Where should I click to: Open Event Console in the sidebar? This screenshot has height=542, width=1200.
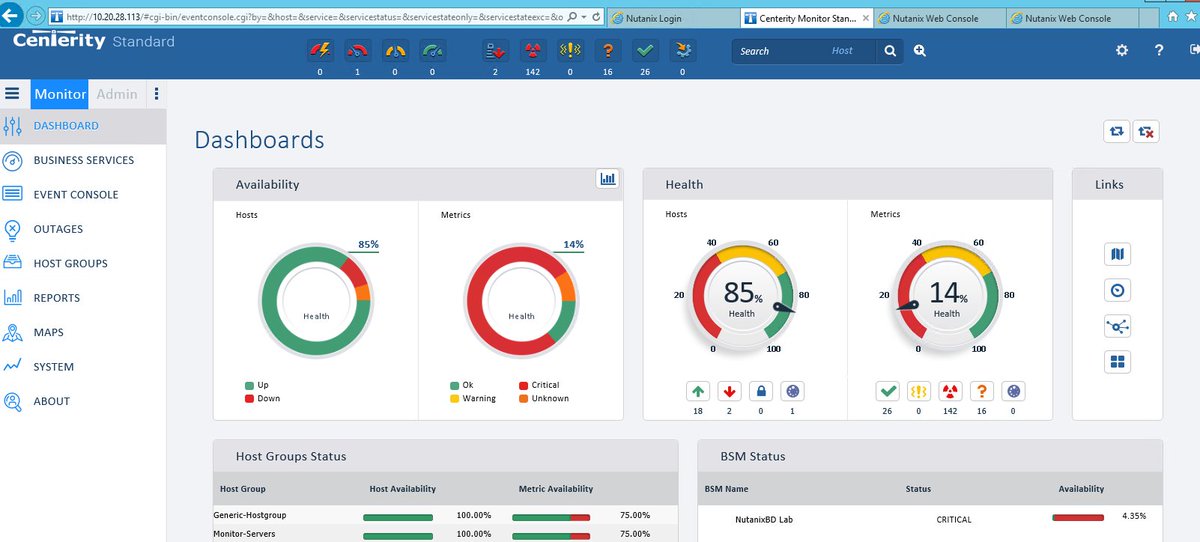pyautogui.click(x=83, y=195)
